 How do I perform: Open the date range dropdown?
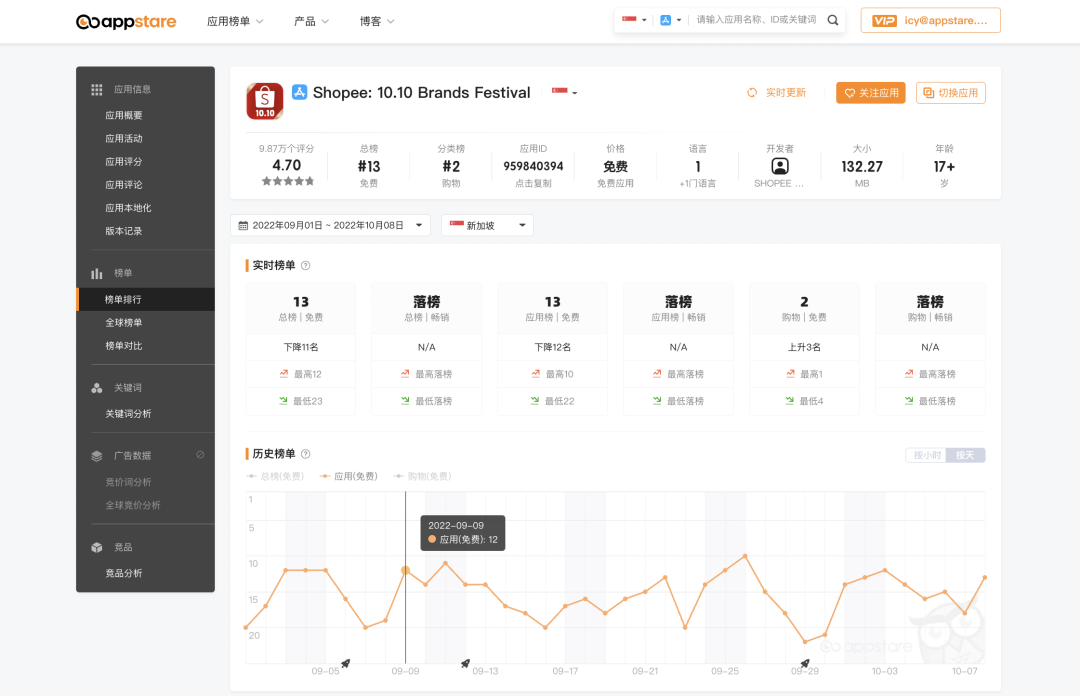click(x=330, y=226)
